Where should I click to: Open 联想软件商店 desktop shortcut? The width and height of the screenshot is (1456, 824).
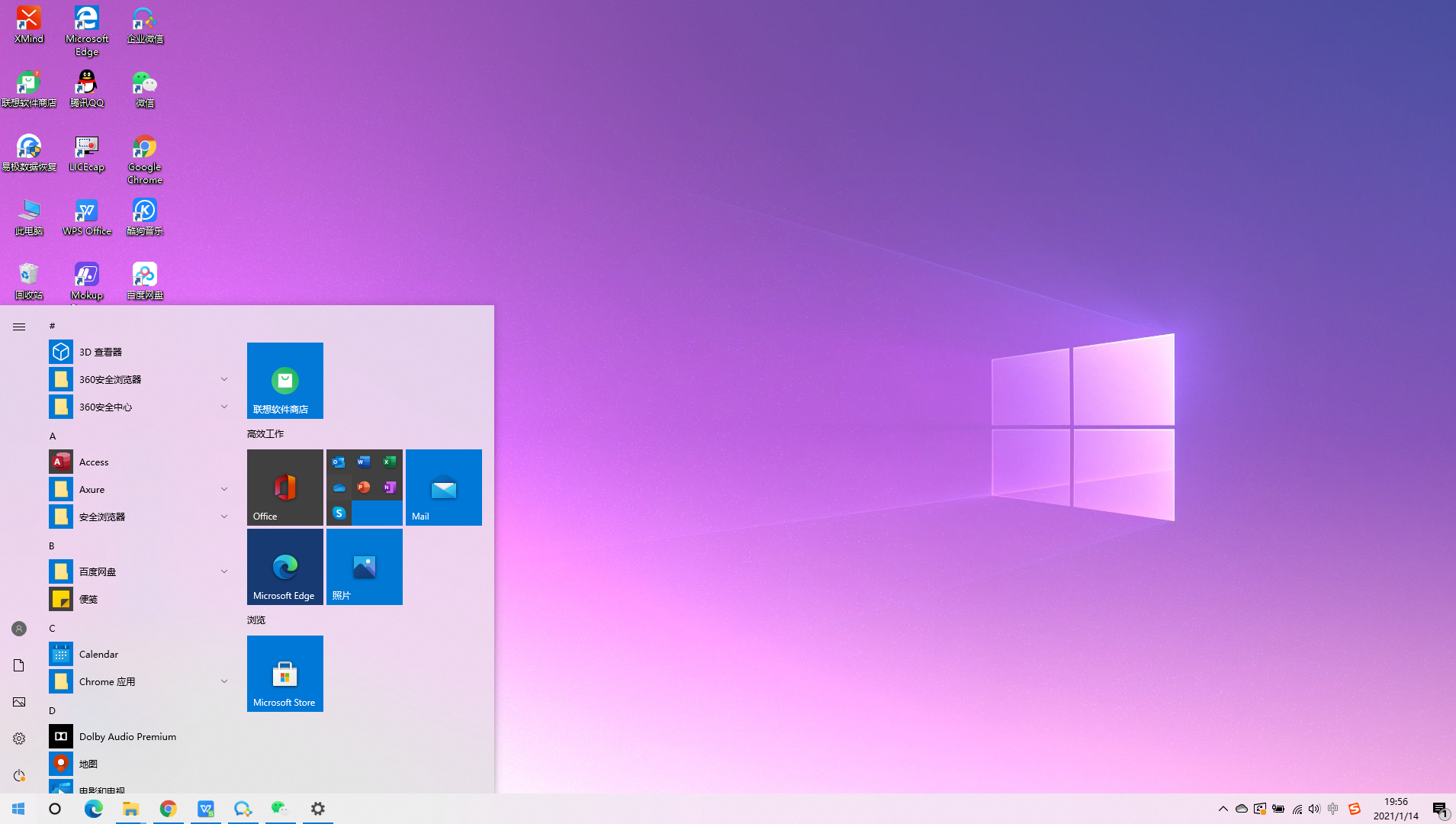29,89
